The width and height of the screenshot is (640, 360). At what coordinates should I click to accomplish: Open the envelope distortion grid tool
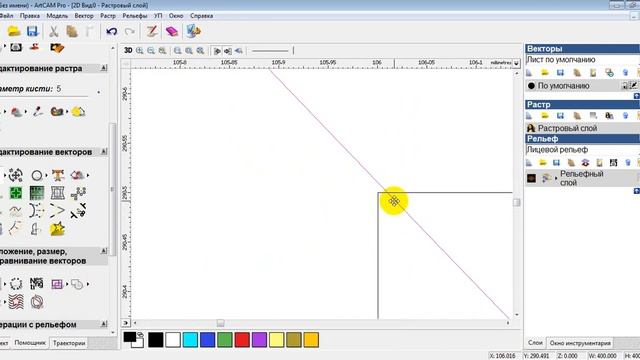point(58,193)
